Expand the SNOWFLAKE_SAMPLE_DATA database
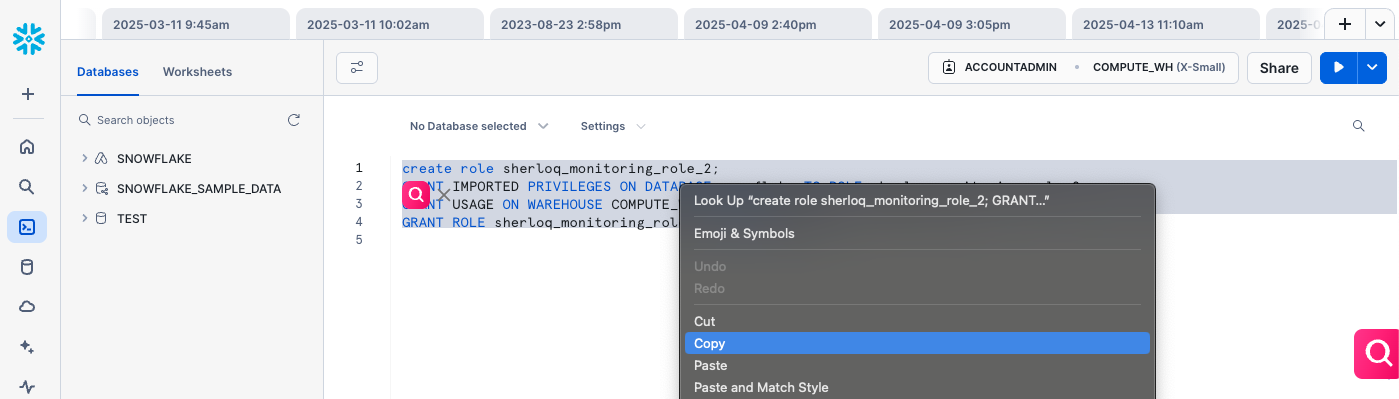The width and height of the screenshot is (1399, 399). (x=84, y=188)
